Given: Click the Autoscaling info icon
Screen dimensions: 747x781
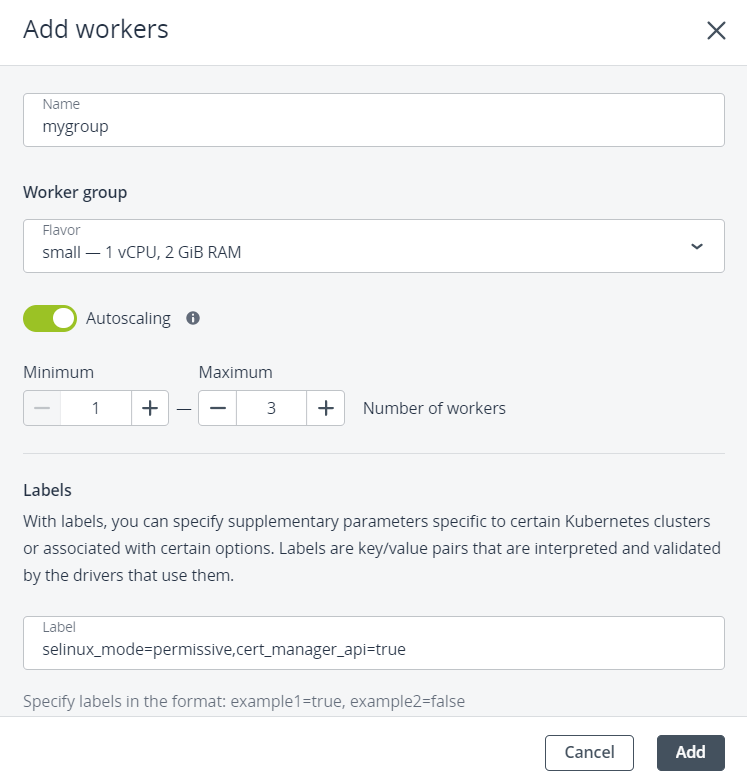Looking at the screenshot, I should coord(193,318).
